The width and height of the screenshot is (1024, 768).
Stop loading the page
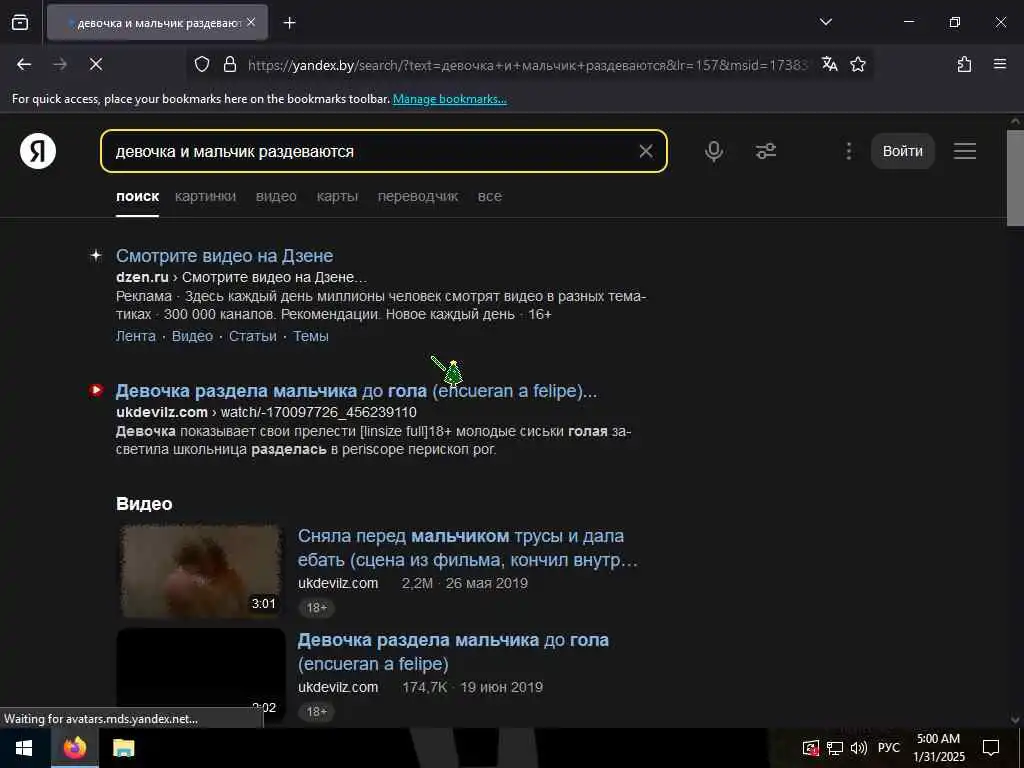(96, 64)
